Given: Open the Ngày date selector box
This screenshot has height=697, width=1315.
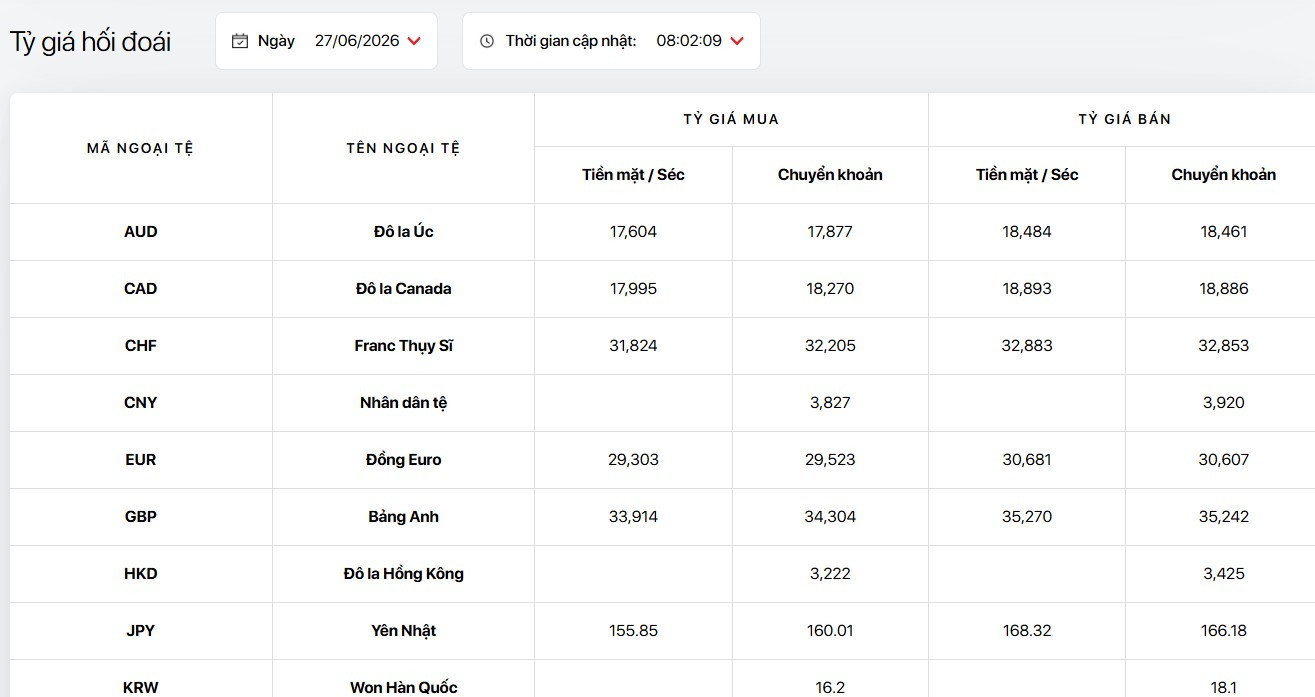Looking at the screenshot, I should pos(326,41).
